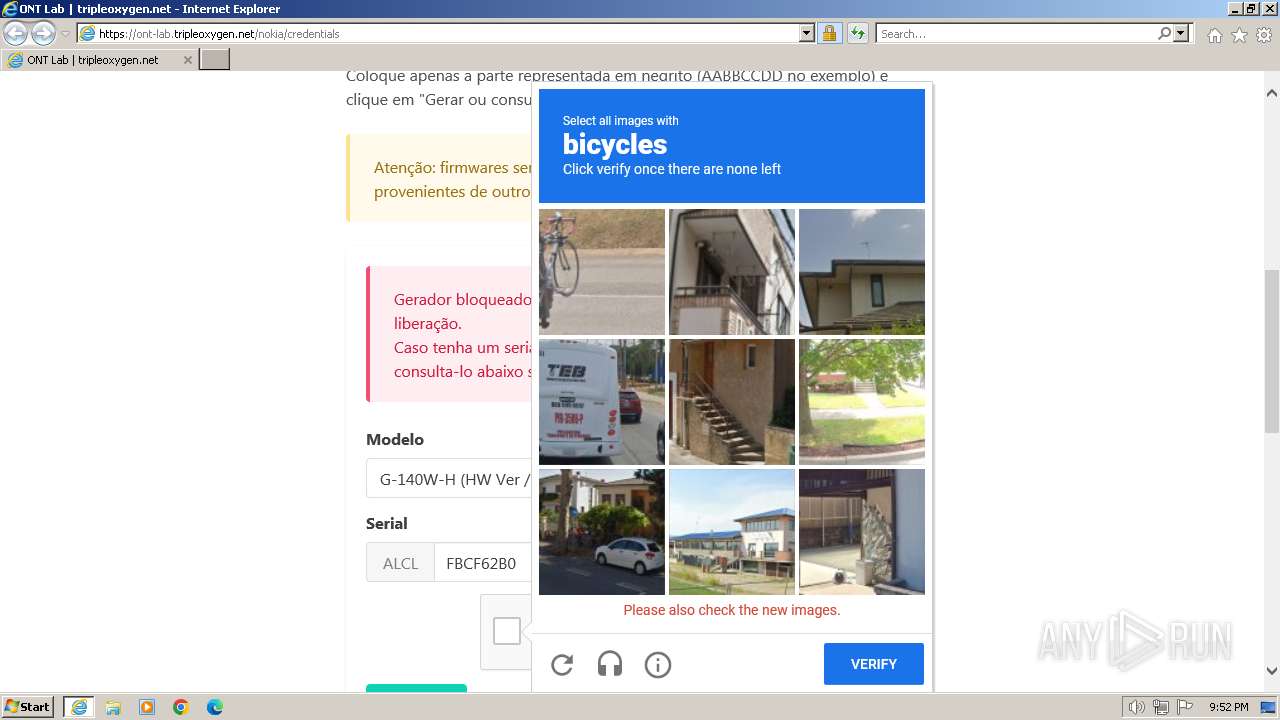
Task: Open recent pages dropdown arrow
Action: [x=66, y=34]
